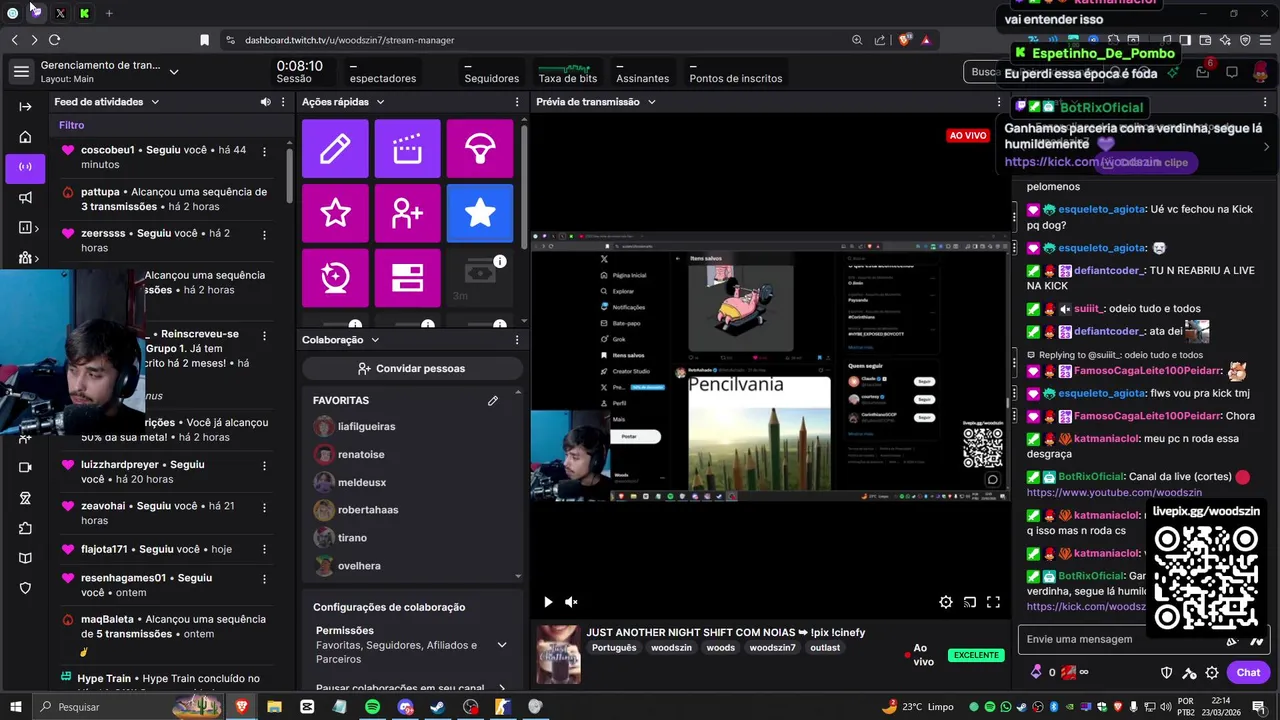This screenshot has width=1280, height=720.
Task: Open options for luizzhardpreyer follow event
Action: (264, 465)
